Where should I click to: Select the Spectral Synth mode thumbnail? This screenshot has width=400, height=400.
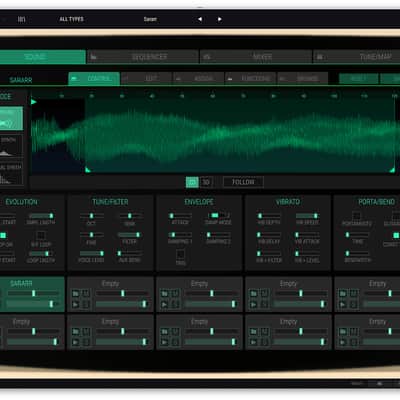click(11, 173)
